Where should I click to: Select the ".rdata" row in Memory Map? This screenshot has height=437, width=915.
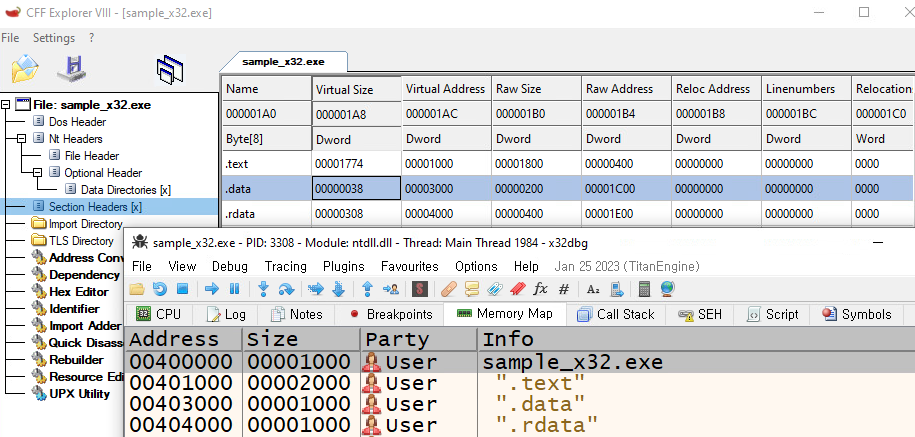[519, 425]
